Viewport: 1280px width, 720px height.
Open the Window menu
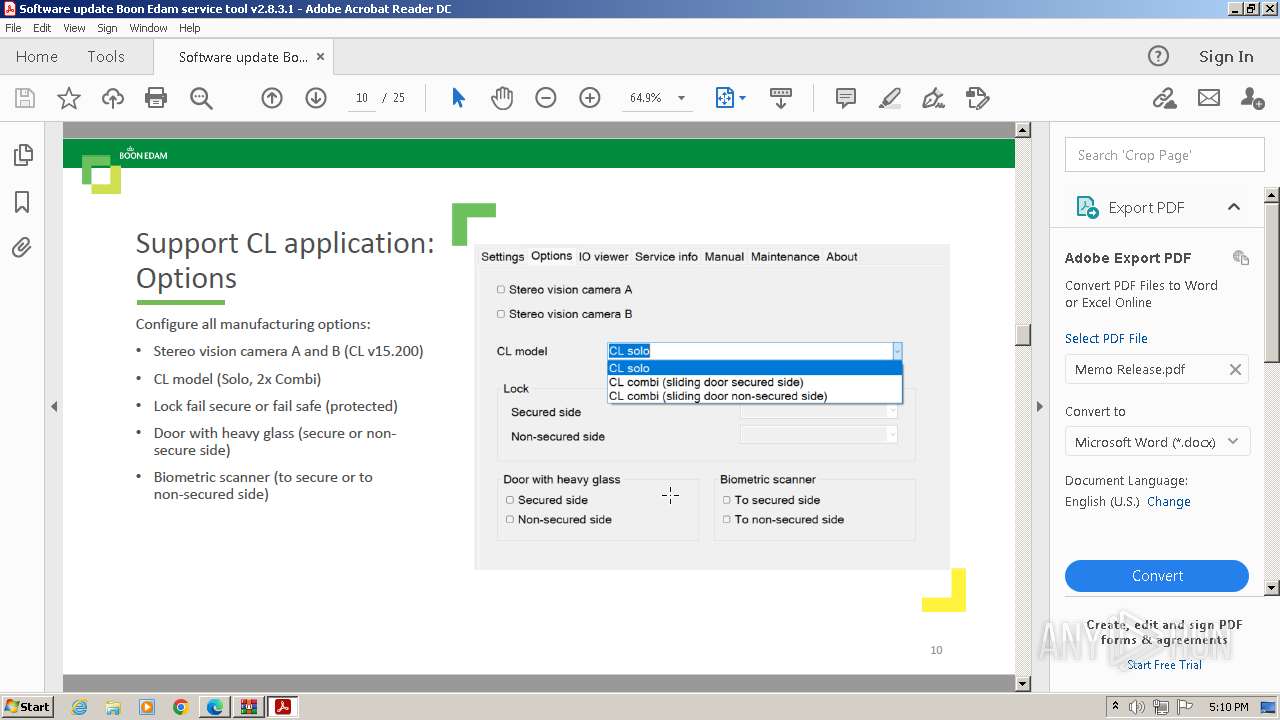pyautogui.click(x=148, y=28)
